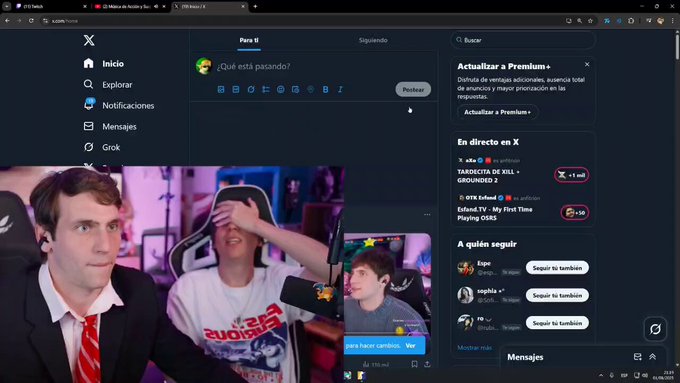Open a new browser tab
680x383 pixels.
[255, 7]
